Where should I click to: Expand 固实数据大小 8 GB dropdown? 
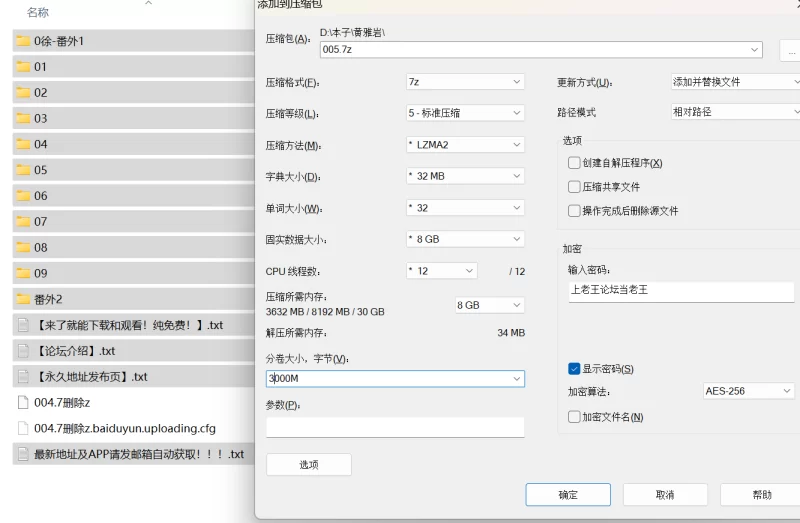click(x=465, y=239)
